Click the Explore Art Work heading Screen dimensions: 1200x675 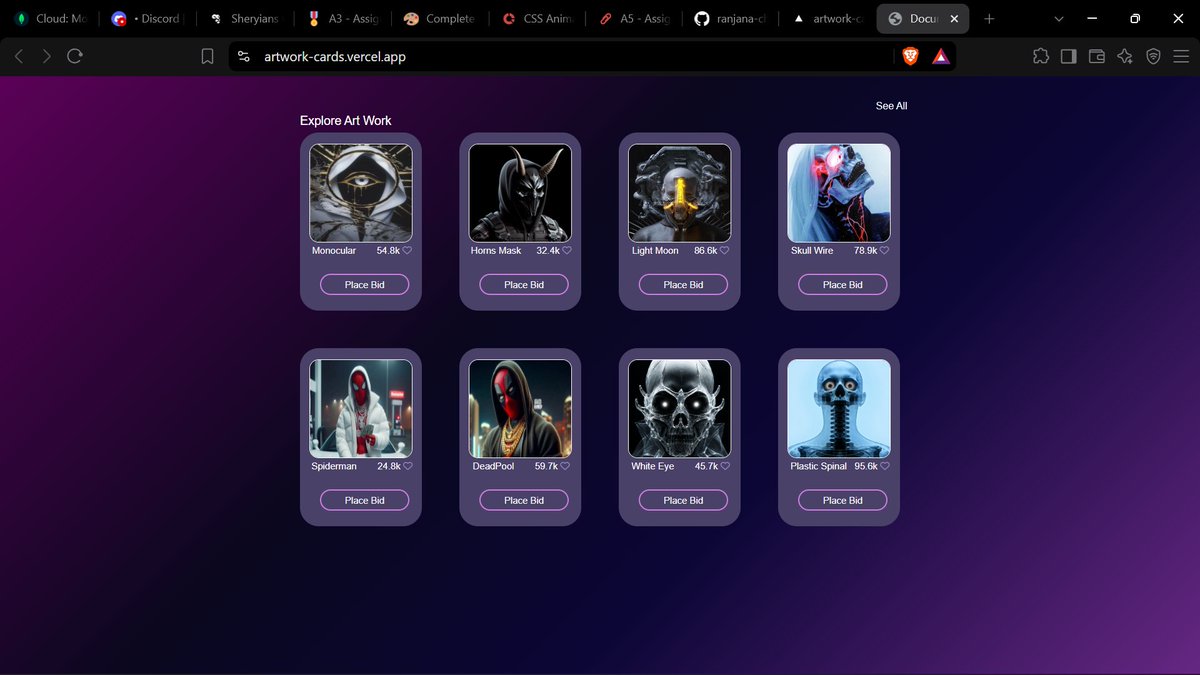[345, 121]
